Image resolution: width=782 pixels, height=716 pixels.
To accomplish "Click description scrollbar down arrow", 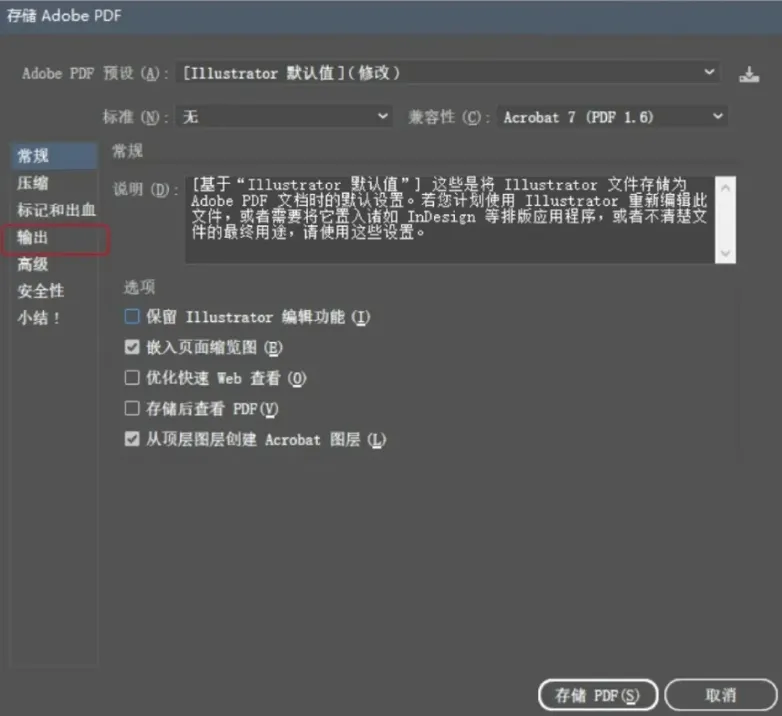I will [726, 253].
